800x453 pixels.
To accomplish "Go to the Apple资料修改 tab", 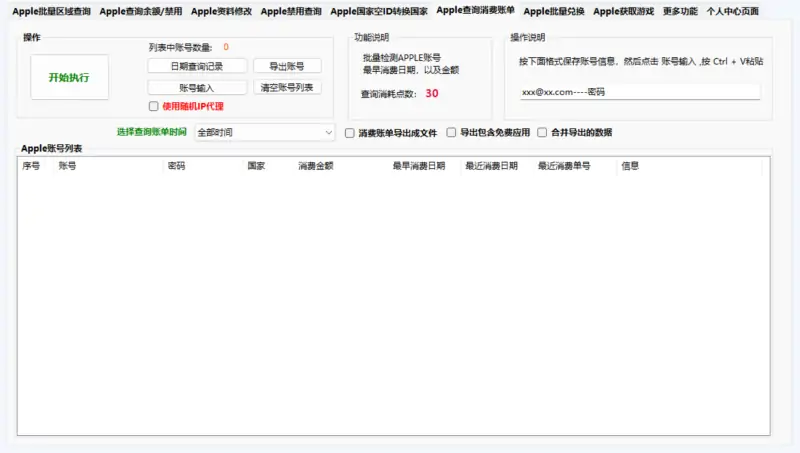I will coord(221,12).
